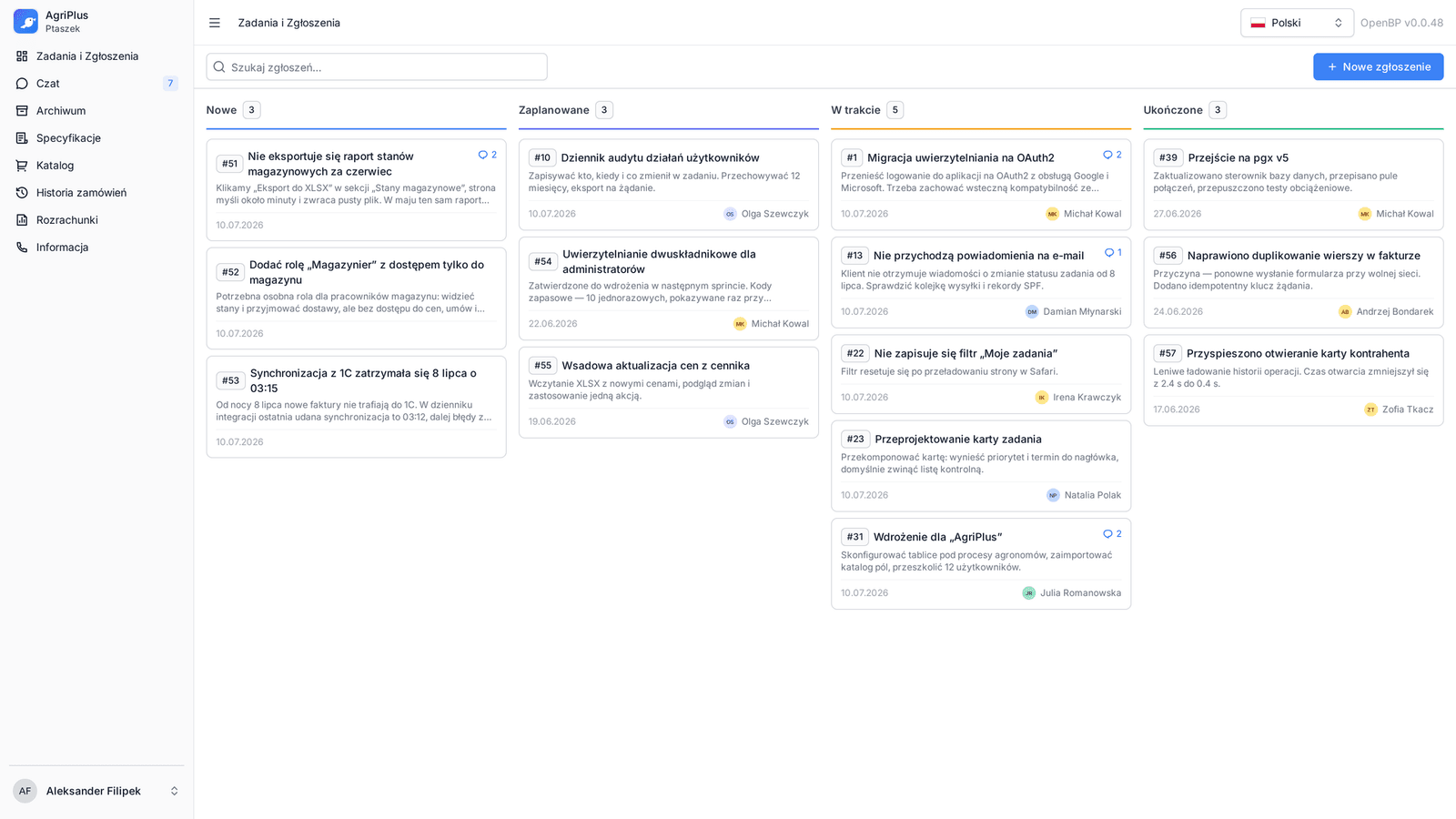
Task: Click Olga Szewczyk avatar on task #10
Action: [x=730, y=214]
